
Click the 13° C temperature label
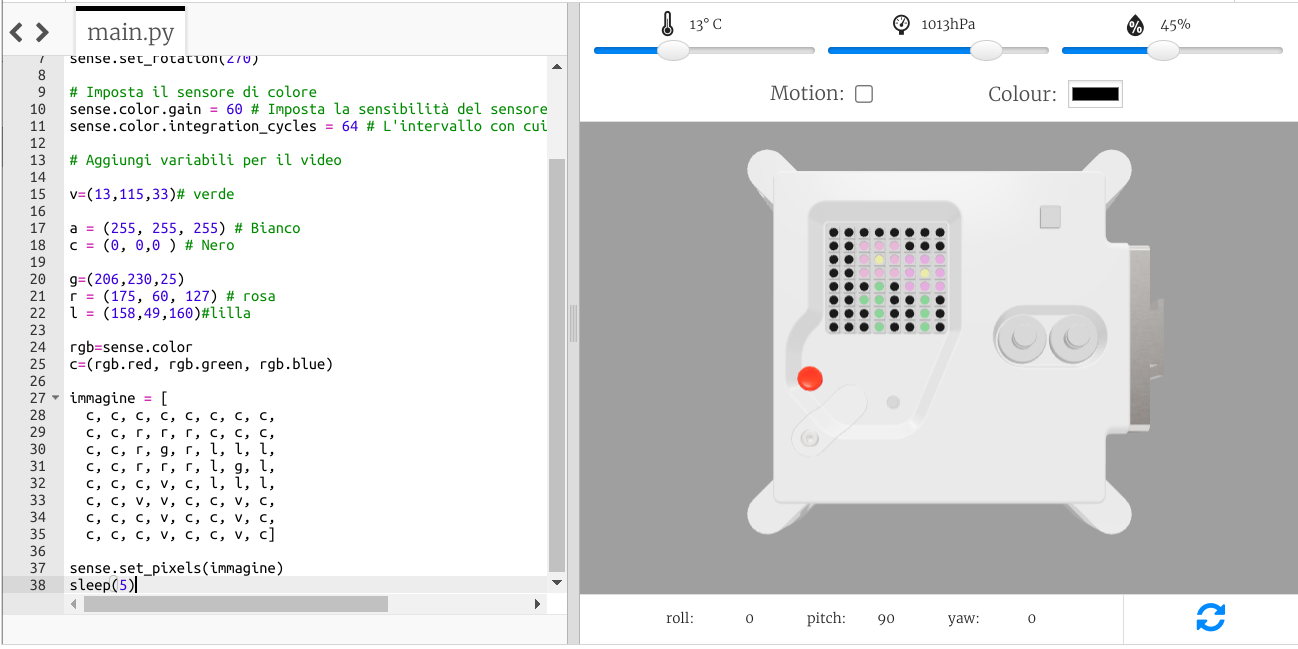point(706,25)
